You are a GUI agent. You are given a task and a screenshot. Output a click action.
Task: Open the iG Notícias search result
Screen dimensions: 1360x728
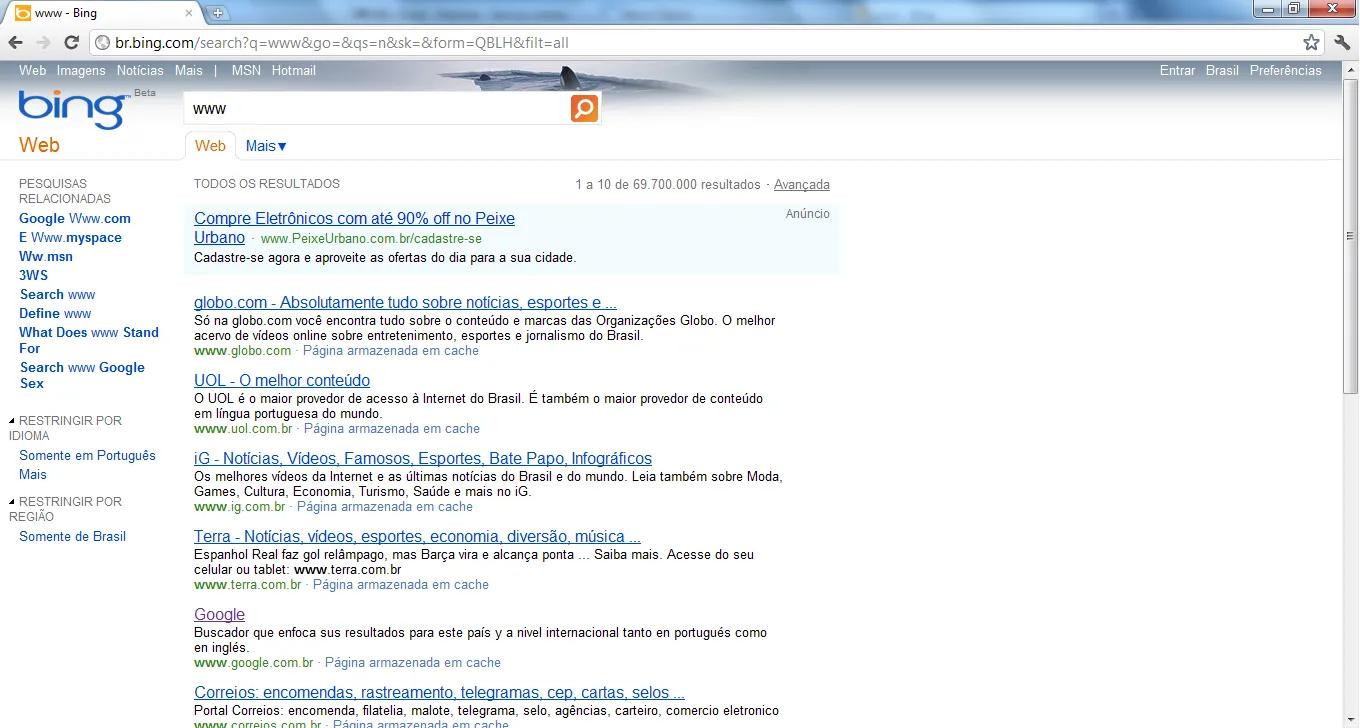(423, 459)
